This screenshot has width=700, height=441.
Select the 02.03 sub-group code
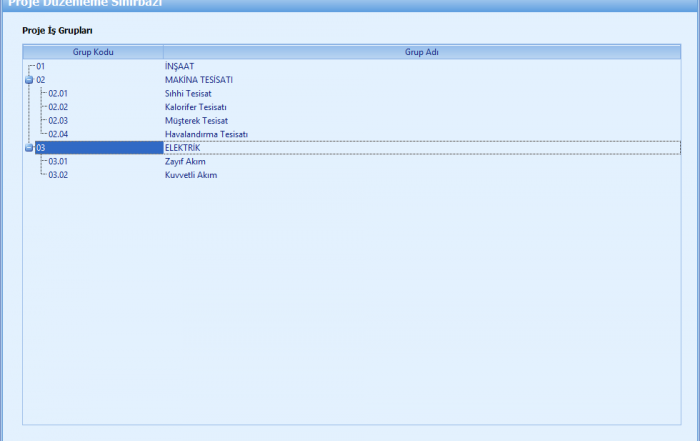tap(57, 120)
